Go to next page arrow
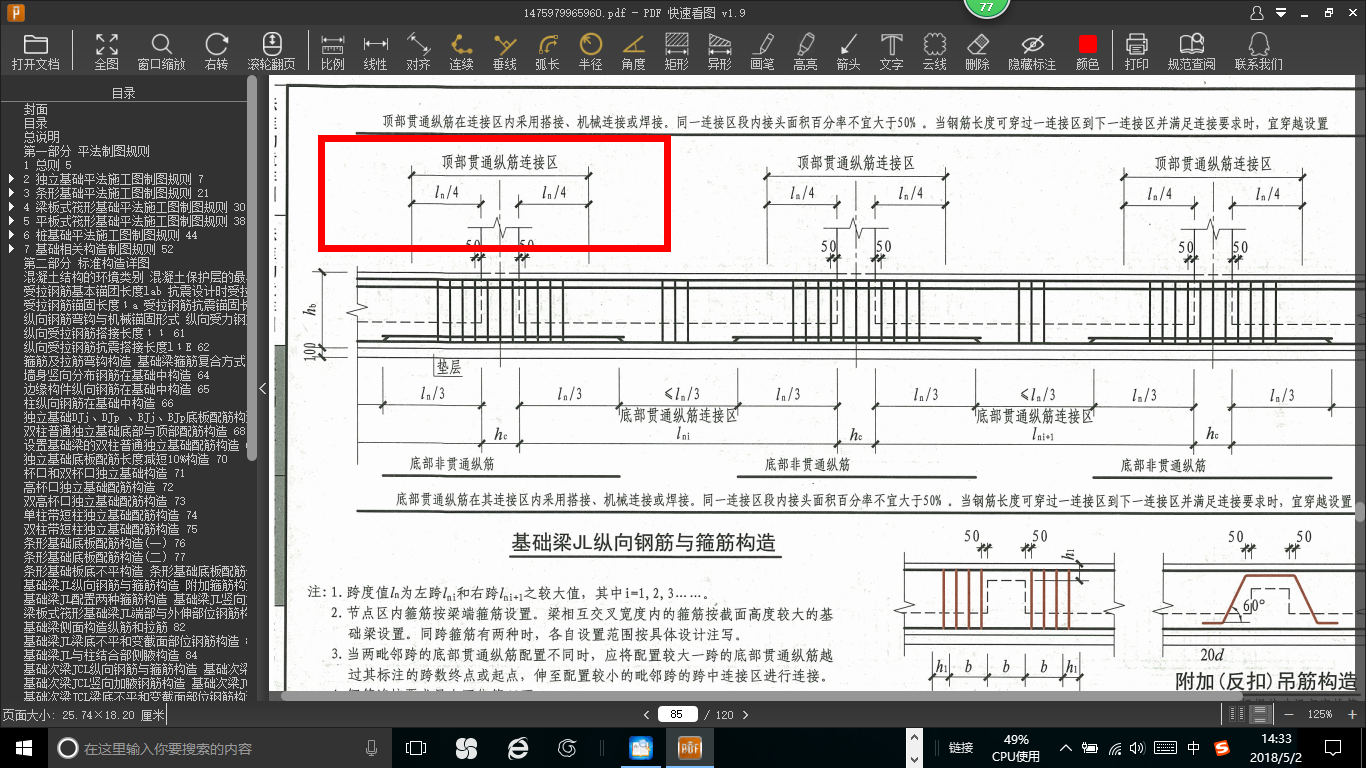Viewport: 1366px width, 768px height. click(744, 714)
